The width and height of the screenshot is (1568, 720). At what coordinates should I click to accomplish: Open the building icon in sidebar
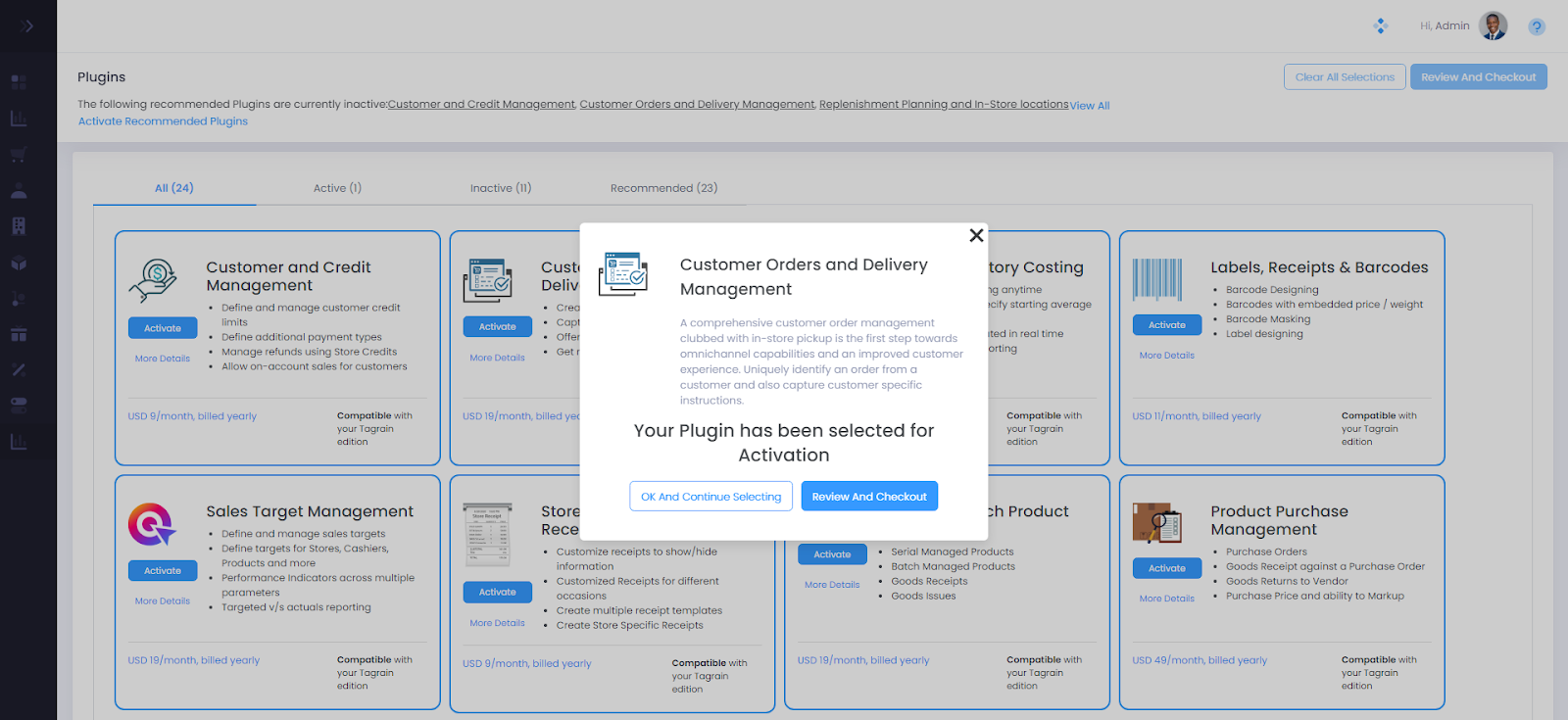point(19,226)
